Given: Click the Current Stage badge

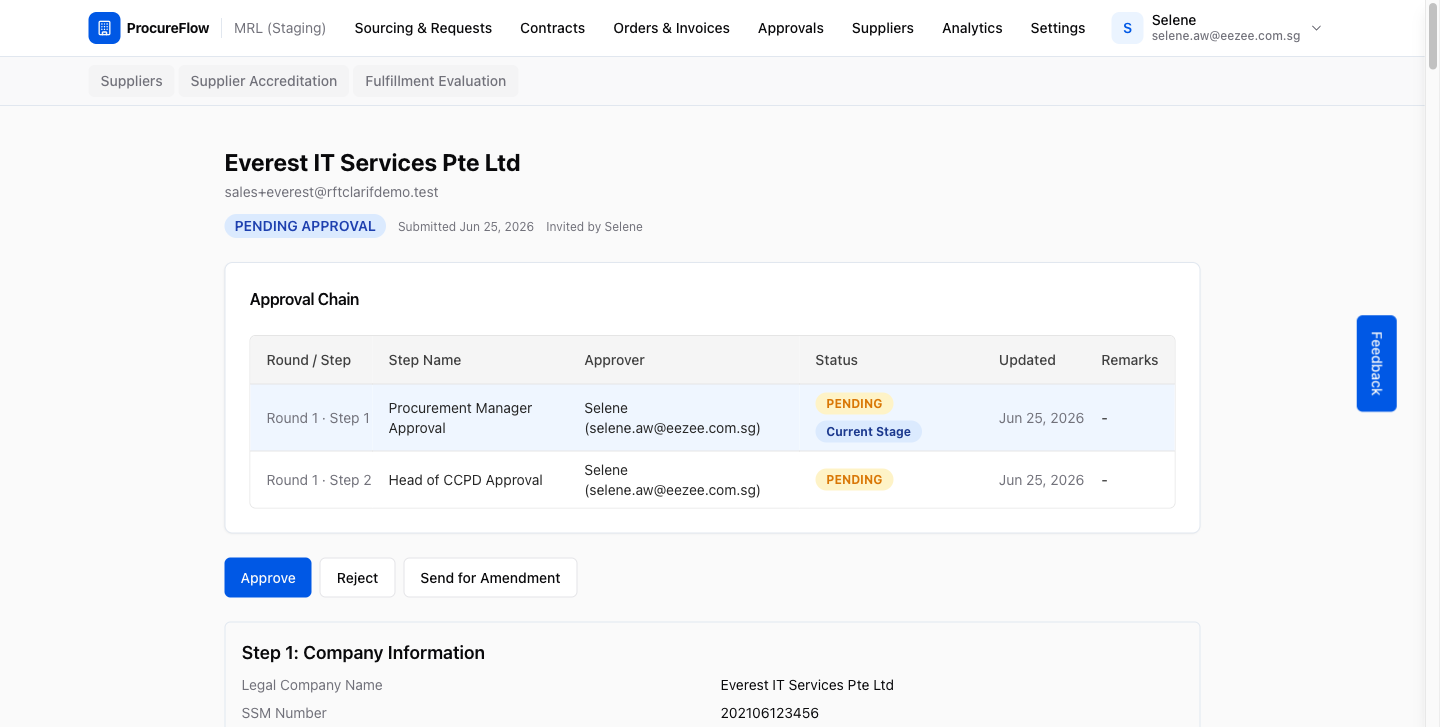Looking at the screenshot, I should point(868,432).
